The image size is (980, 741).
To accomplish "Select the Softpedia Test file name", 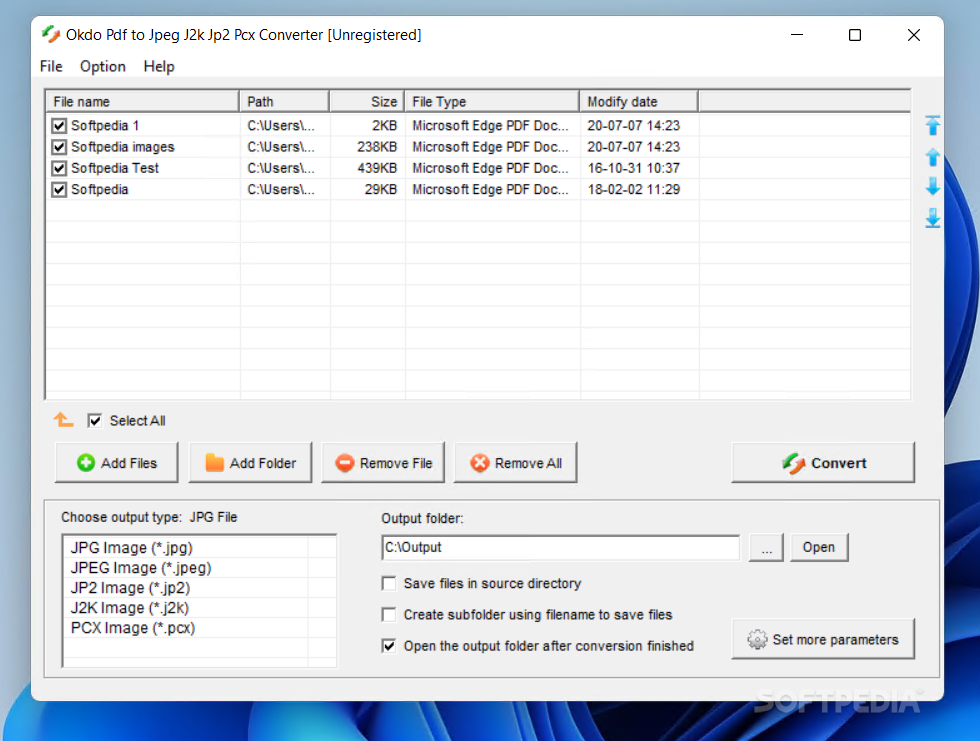I will pos(115,168).
